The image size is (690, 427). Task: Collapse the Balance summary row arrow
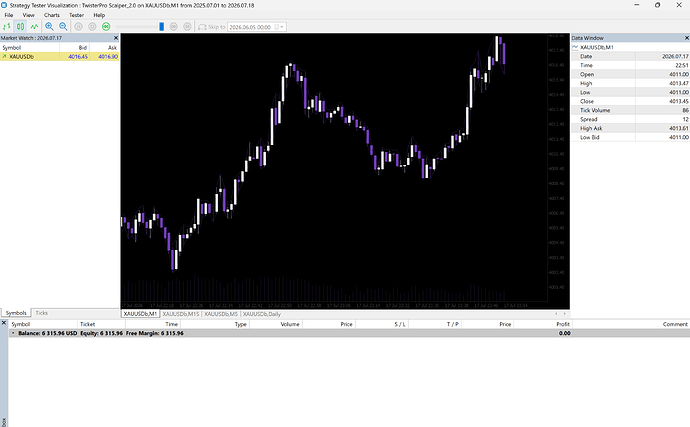[13, 333]
